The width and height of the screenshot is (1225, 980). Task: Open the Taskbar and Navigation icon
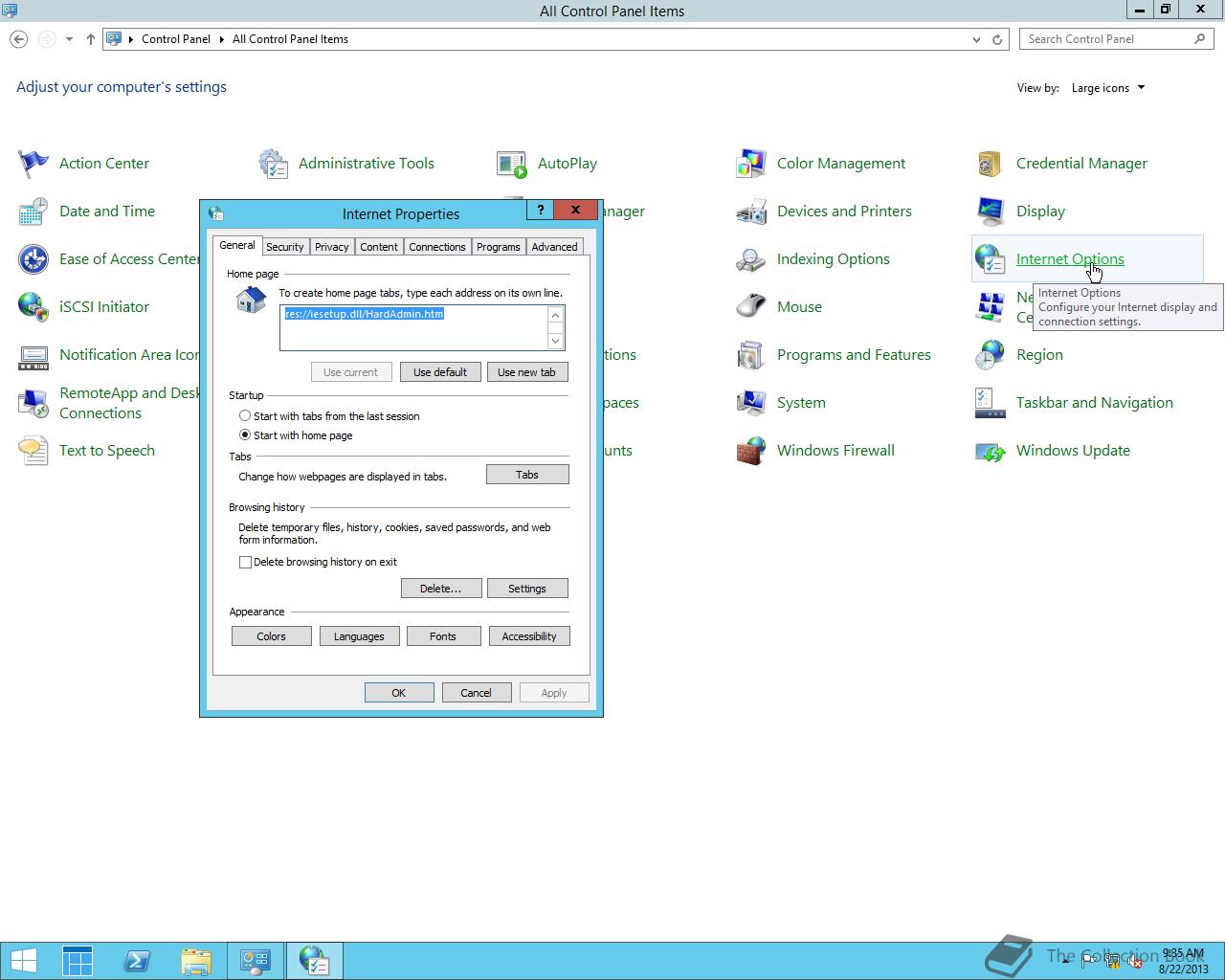tap(991, 403)
